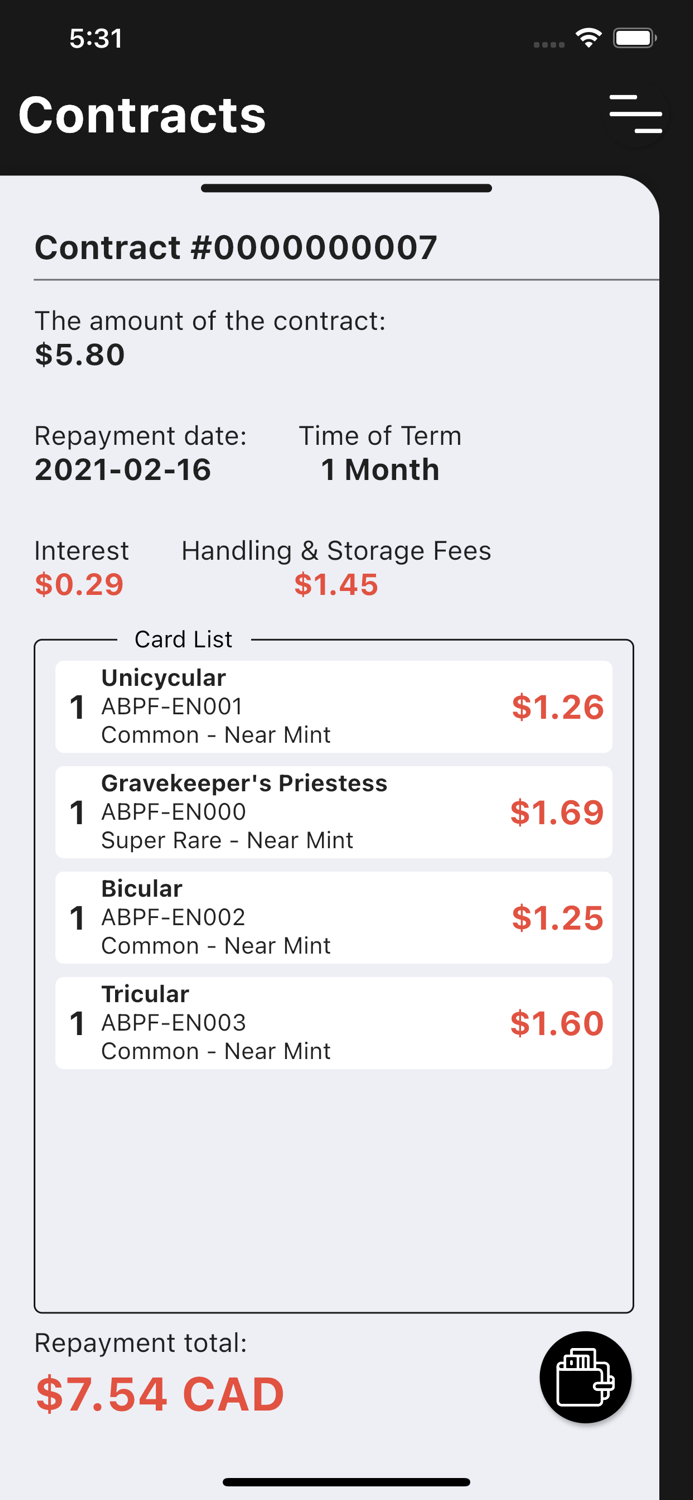Open Contract #0000000007 header

point(236,248)
